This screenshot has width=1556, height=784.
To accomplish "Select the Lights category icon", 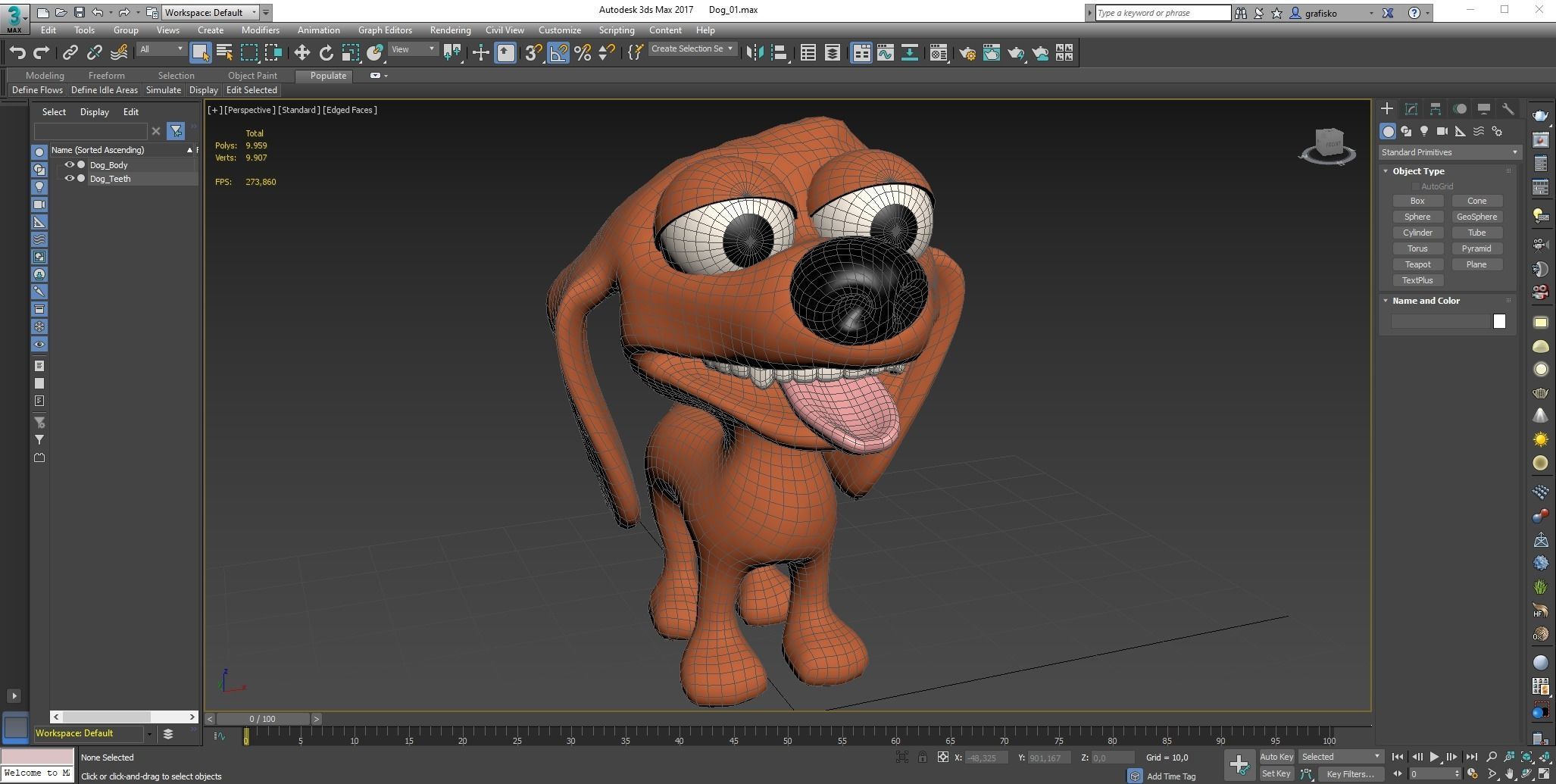I will 1424,131.
